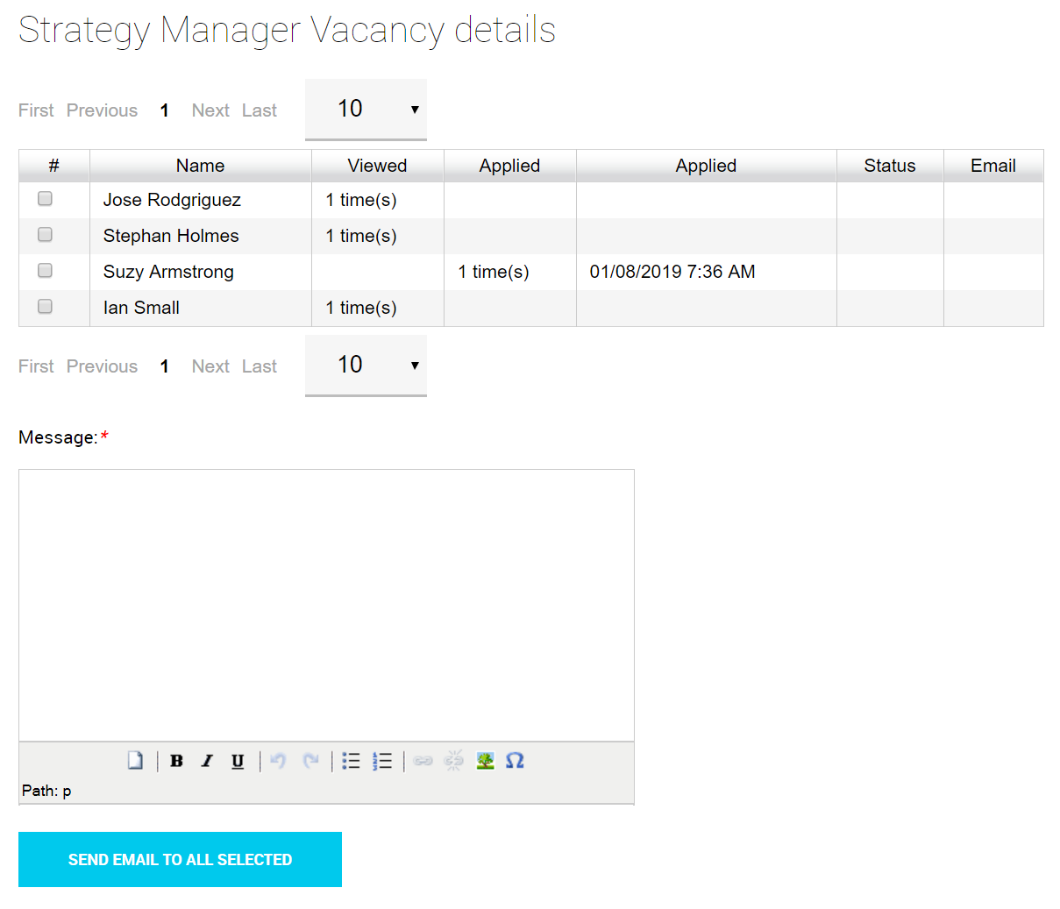Click the Strategy Manager Vacancy details heading
Screen dimensions: 1060x909
tap(287, 30)
